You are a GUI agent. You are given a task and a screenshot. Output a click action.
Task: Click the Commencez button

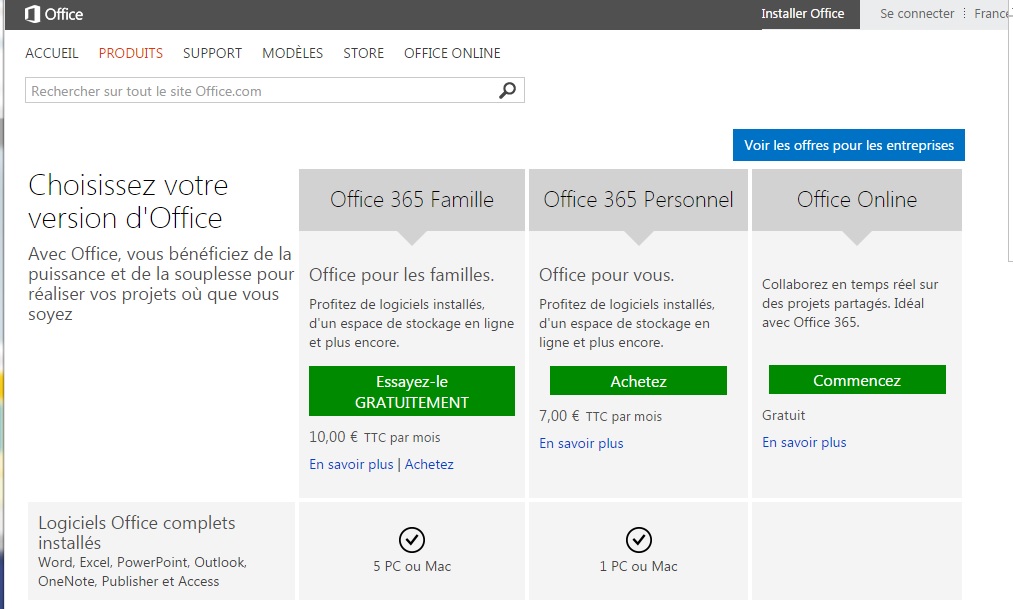coord(857,380)
